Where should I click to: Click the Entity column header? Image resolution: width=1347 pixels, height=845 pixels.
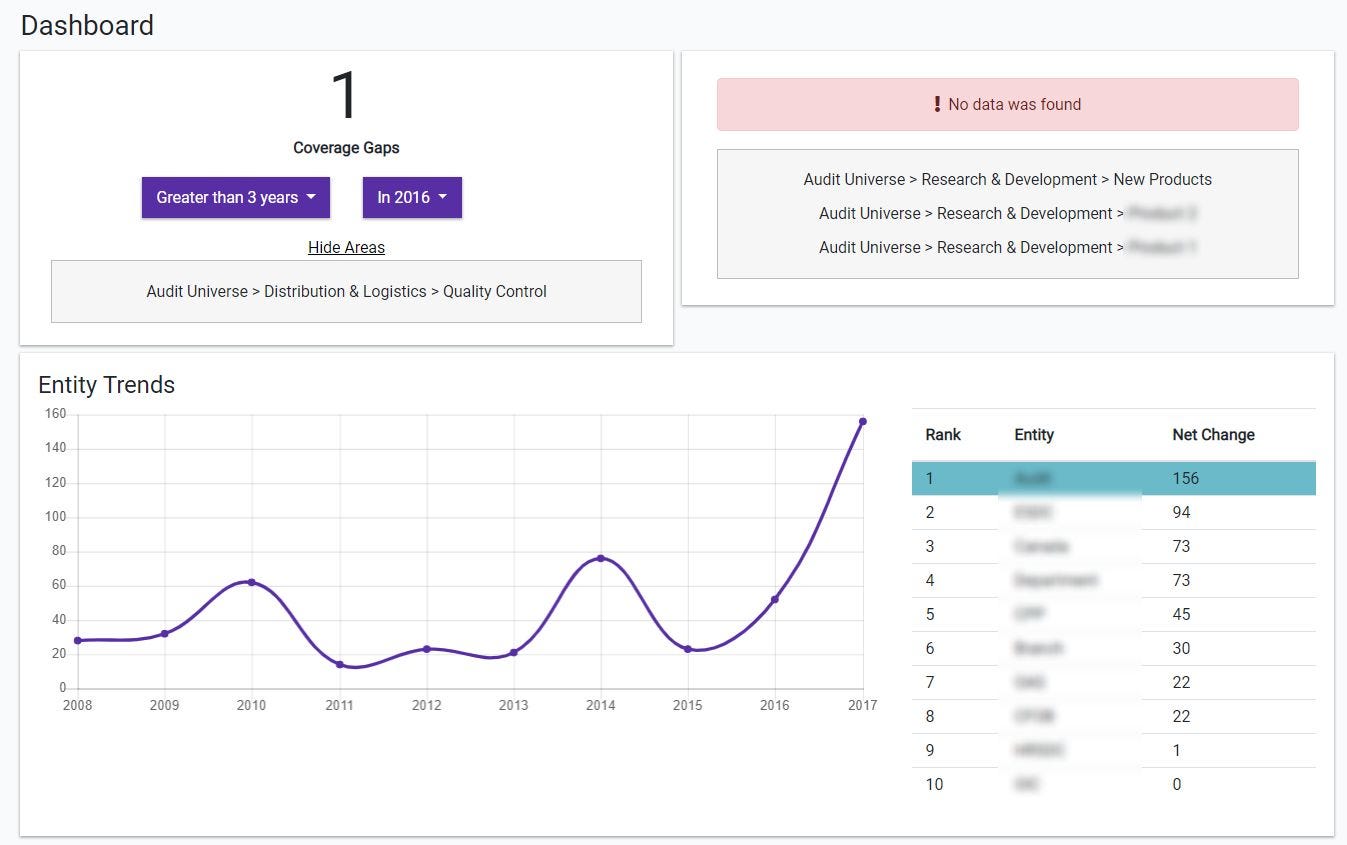click(x=1033, y=435)
